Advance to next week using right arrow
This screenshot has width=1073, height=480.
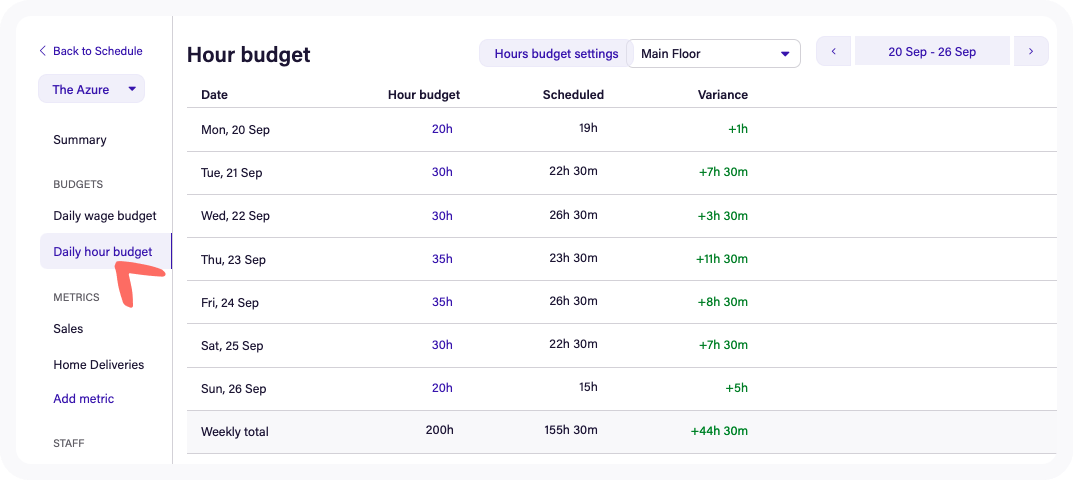(x=1031, y=52)
